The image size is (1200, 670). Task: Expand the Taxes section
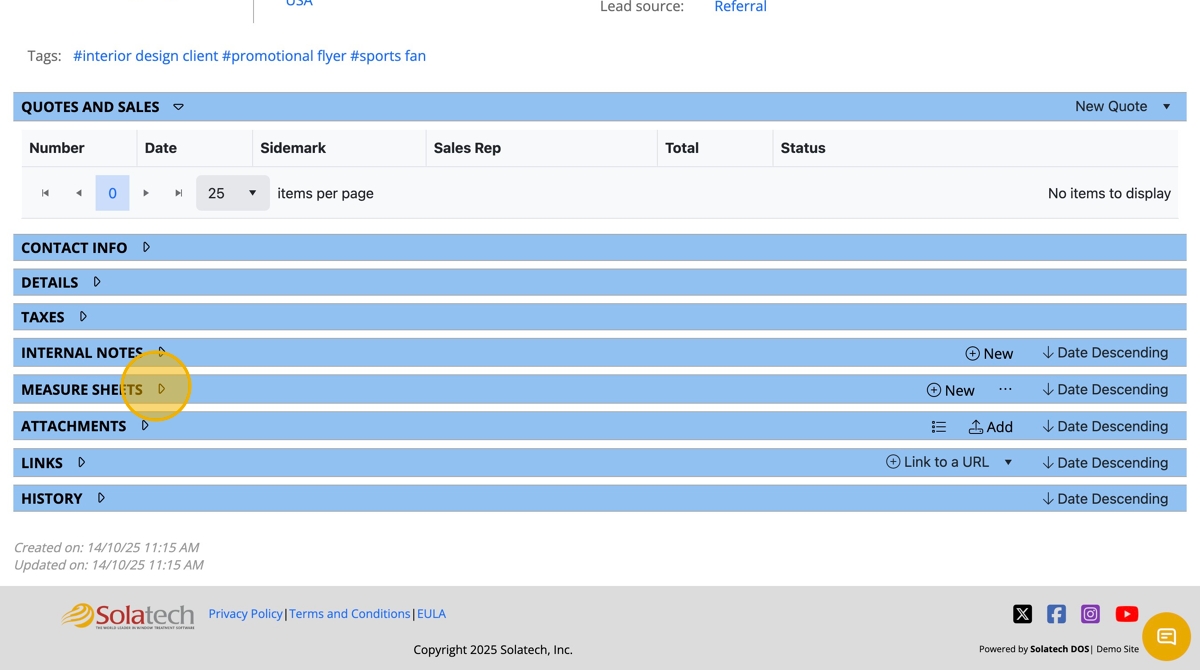pyautogui.click(x=83, y=317)
